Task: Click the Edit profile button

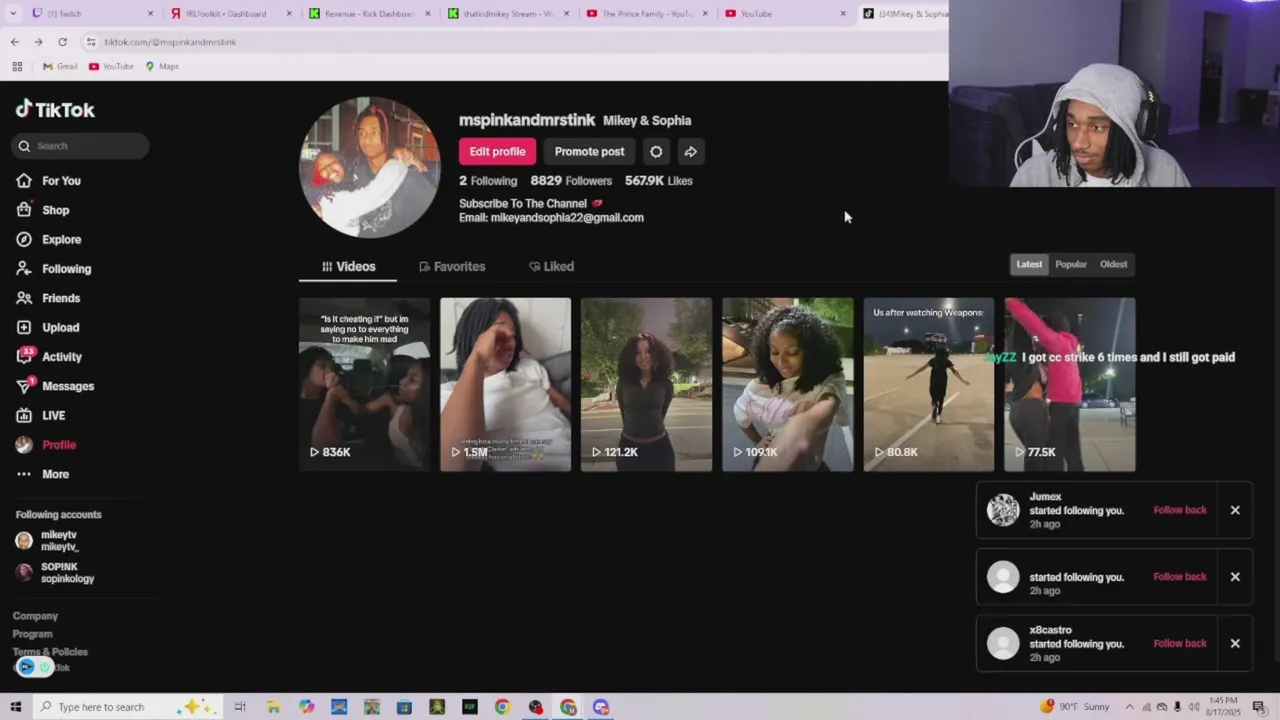Action: pyautogui.click(x=497, y=152)
